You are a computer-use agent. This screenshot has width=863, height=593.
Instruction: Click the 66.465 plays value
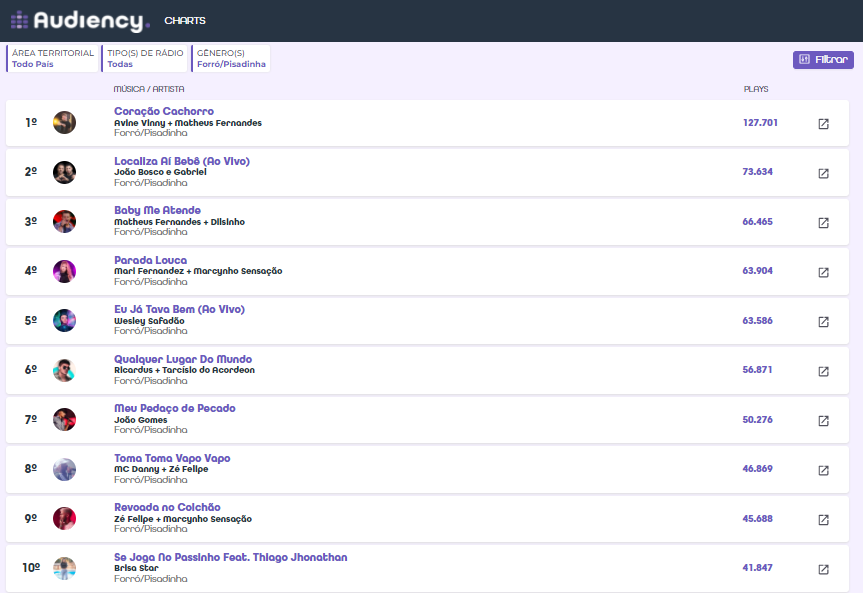click(x=757, y=222)
